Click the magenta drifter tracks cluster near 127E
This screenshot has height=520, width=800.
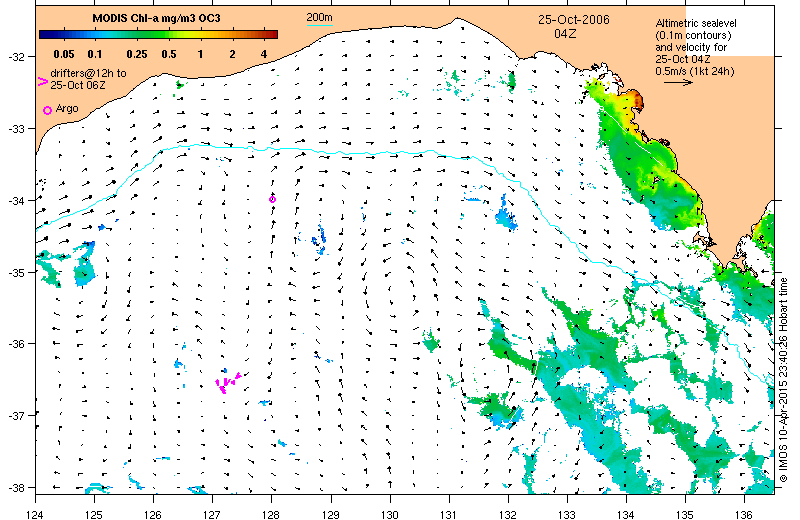(228, 382)
